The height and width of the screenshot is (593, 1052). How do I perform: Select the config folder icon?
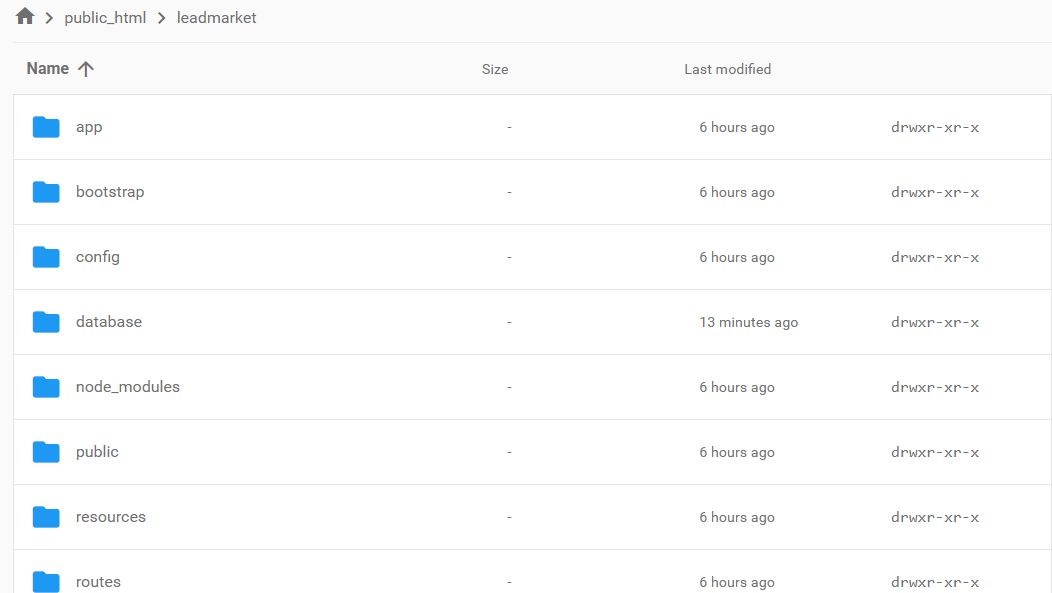tap(46, 257)
